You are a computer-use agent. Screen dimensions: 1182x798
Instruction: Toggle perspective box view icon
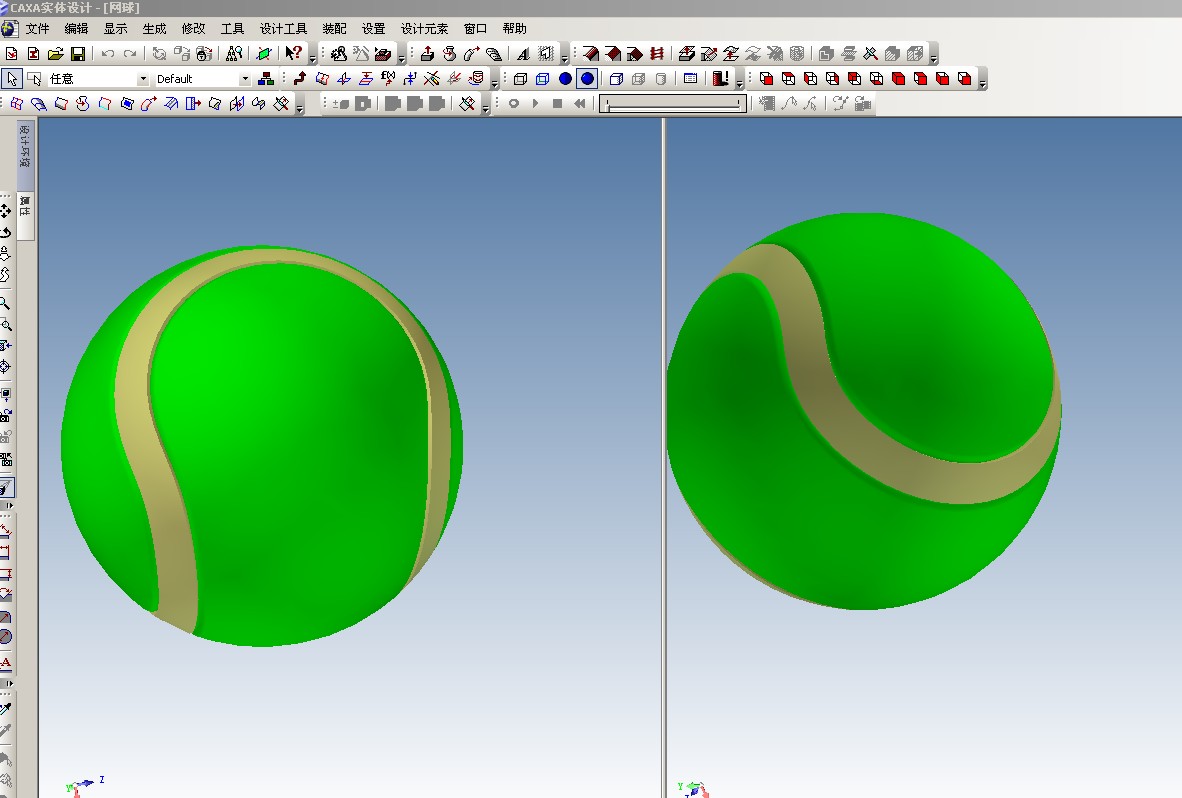point(616,78)
